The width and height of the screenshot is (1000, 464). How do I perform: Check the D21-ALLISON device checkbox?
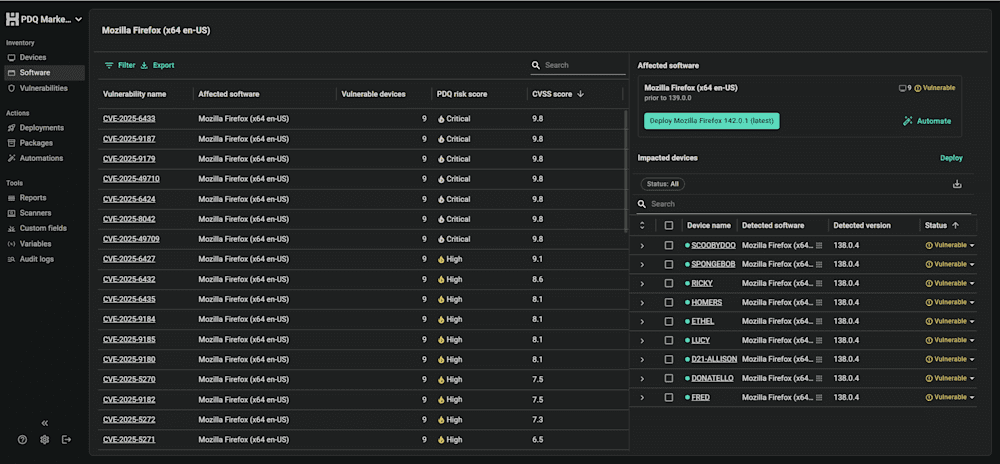(x=668, y=359)
